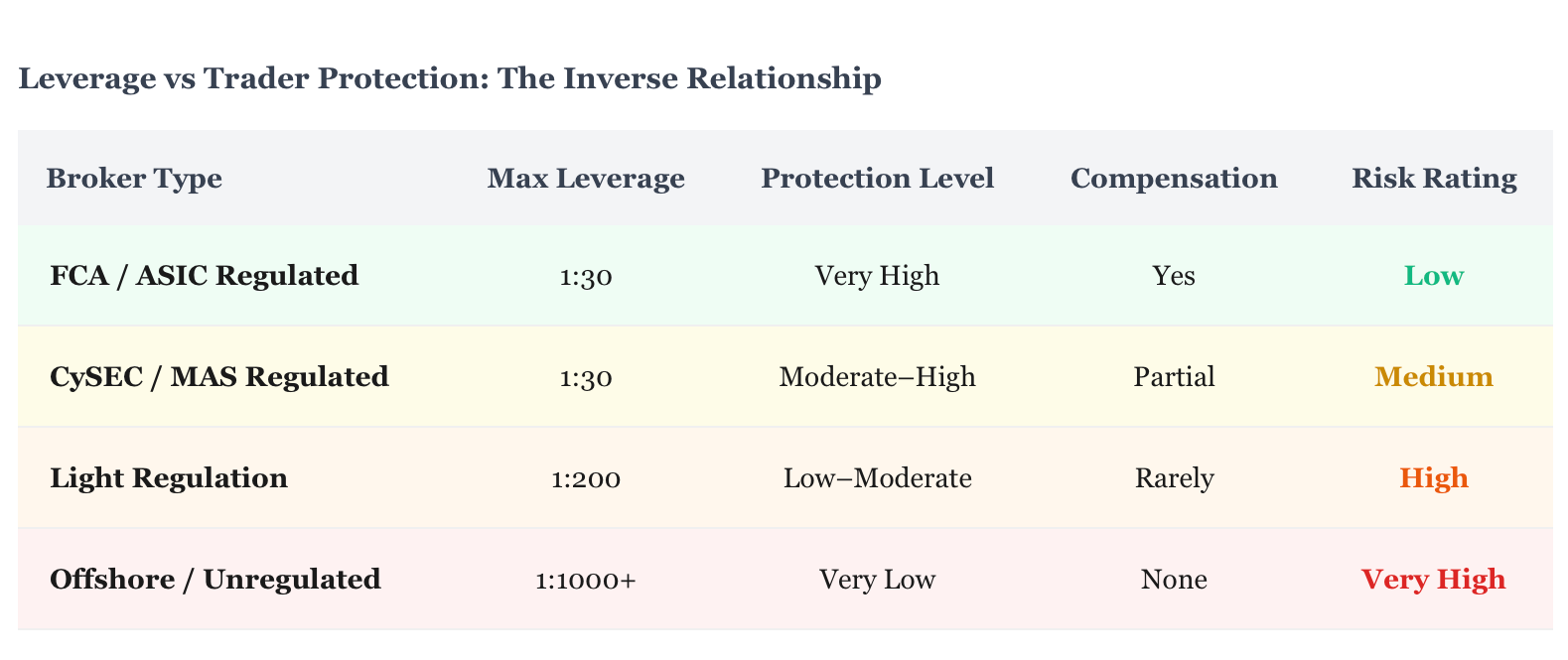Click the amber Medium risk rating
Screen dimensions: 1568x660
click(1434, 377)
